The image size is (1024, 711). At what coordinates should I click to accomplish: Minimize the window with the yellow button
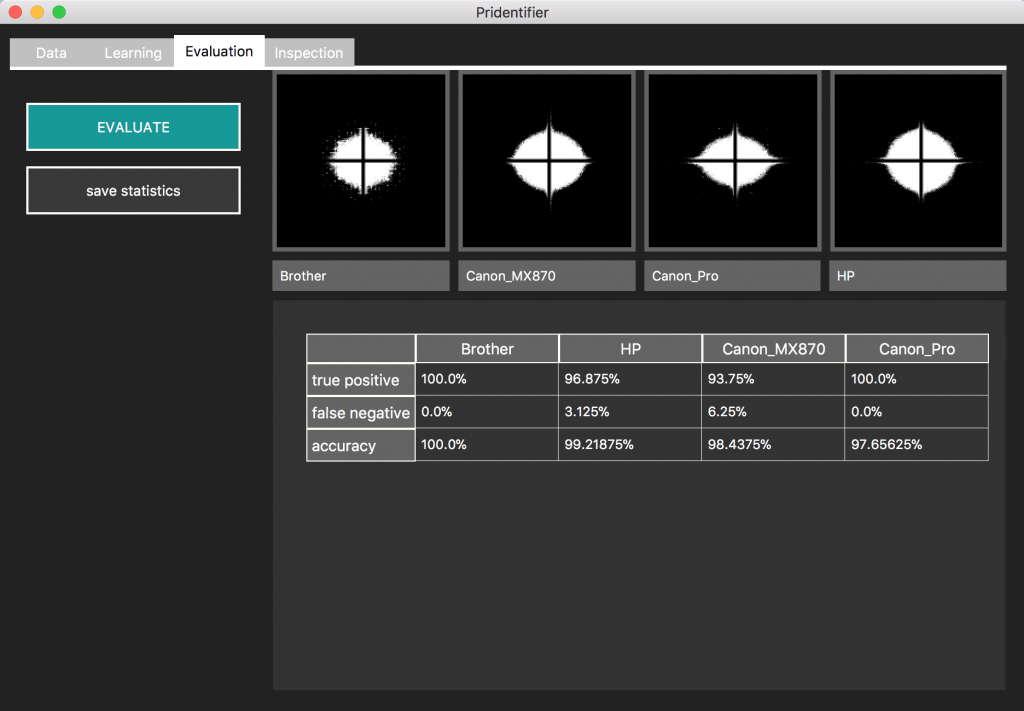tap(37, 12)
